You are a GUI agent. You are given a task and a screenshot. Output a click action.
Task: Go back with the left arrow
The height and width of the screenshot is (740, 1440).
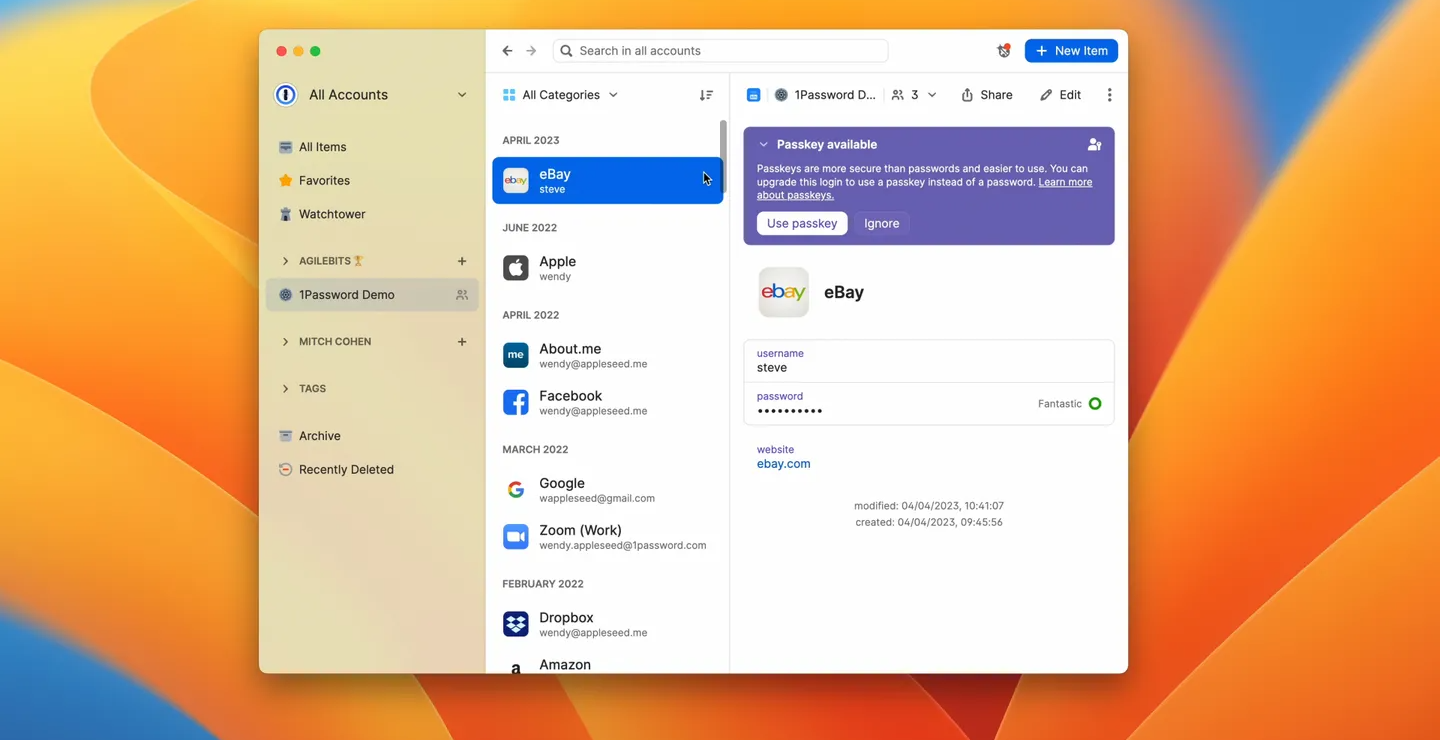[507, 51]
